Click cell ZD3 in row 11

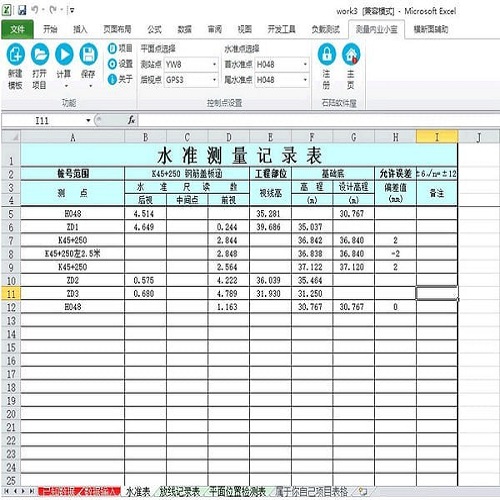pos(73,294)
